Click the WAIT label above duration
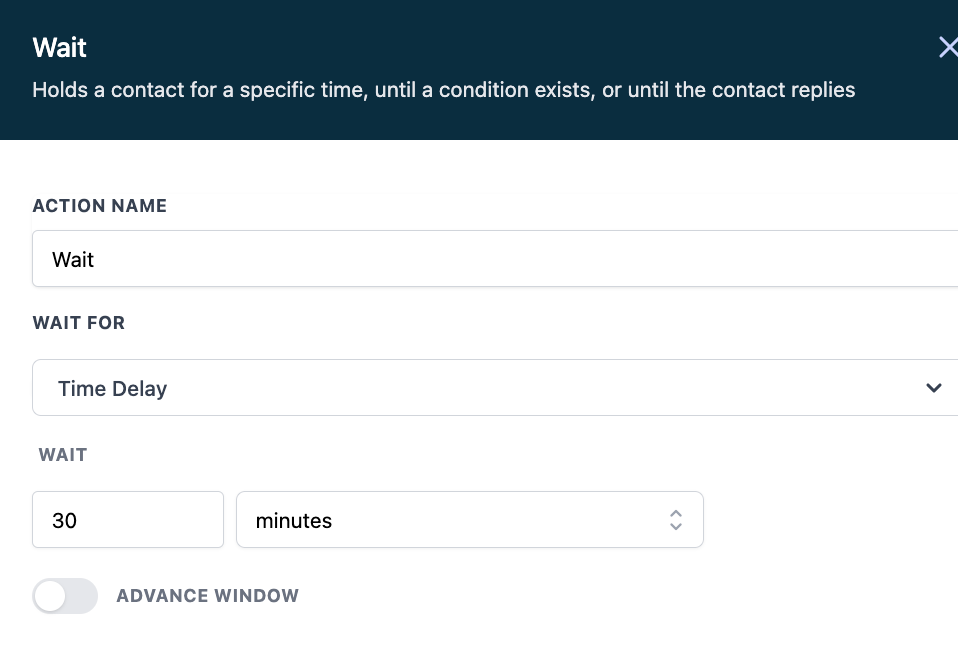Viewport: 958px width, 660px height. (x=63, y=455)
